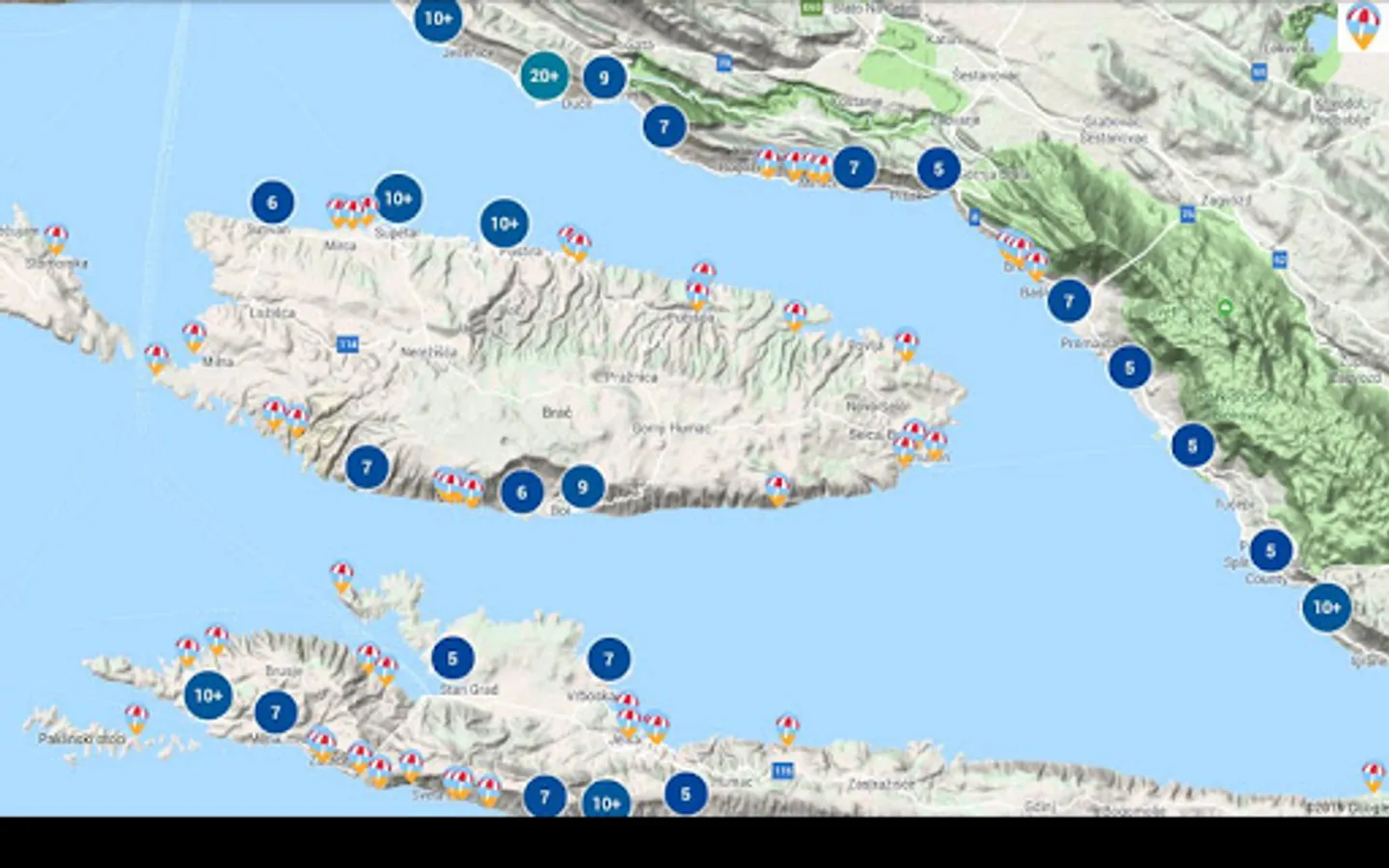Viewport: 1389px width, 868px height.
Task: Open the 7 cluster above Vrboska
Action: click(609, 660)
